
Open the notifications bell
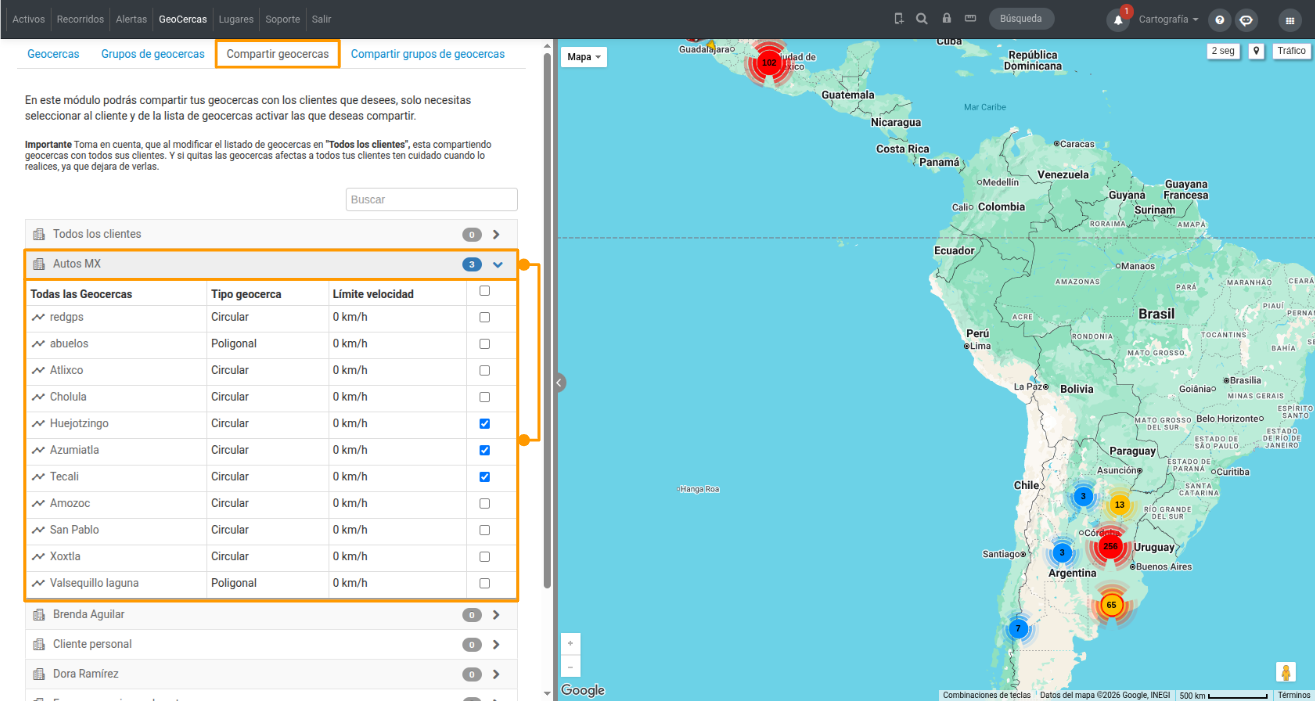tap(1118, 20)
